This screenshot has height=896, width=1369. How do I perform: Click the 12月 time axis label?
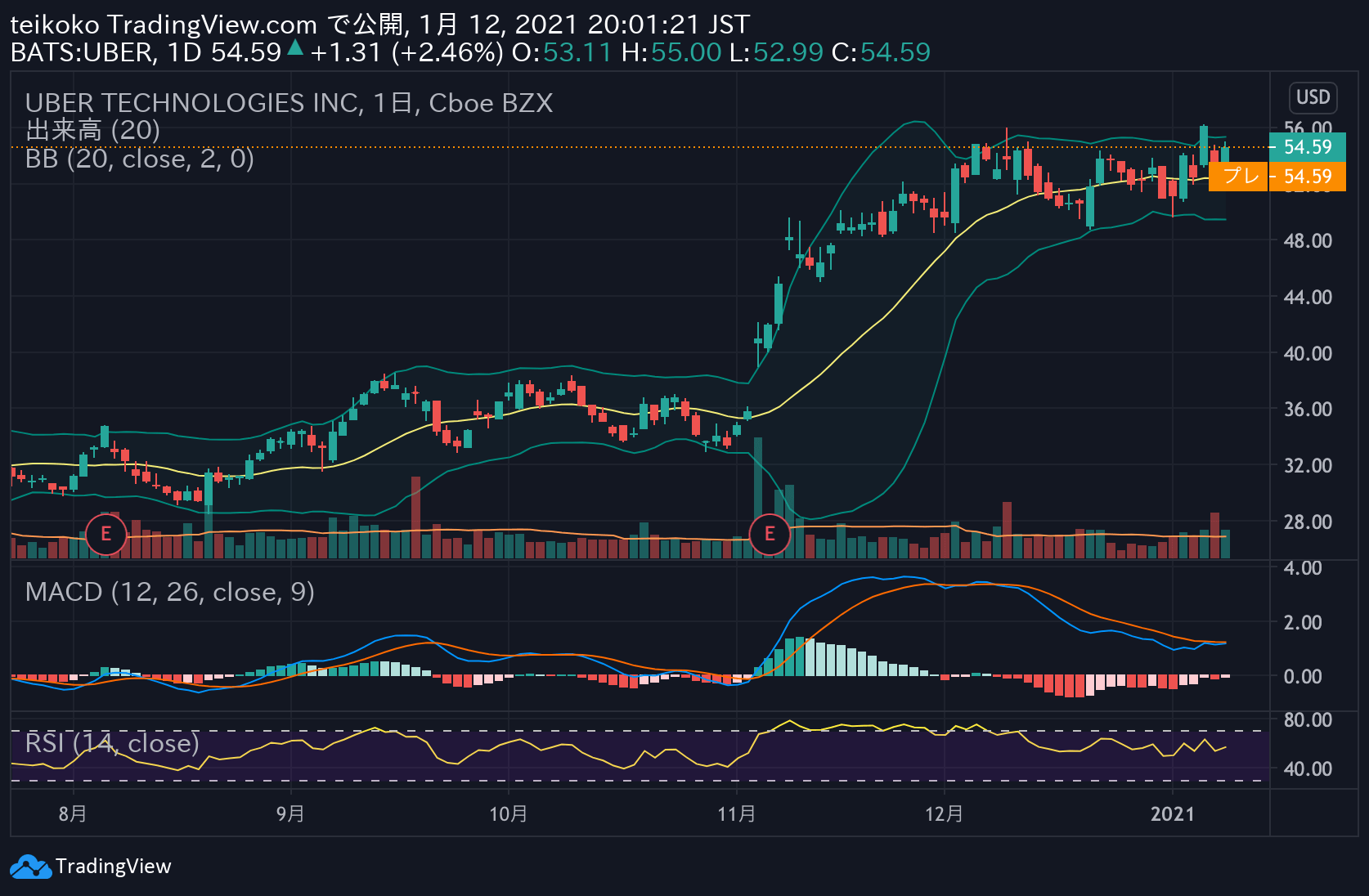(x=944, y=814)
